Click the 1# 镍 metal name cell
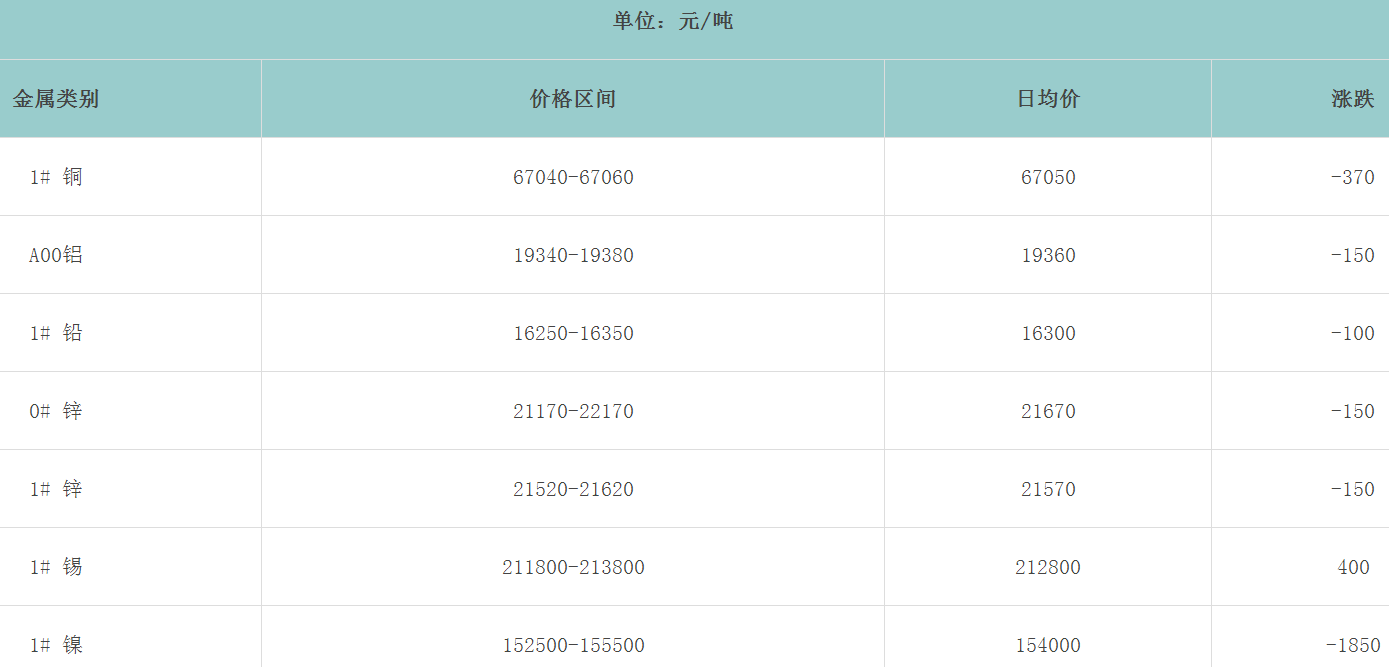Image resolution: width=1389 pixels, height=667 pixels. pos(56,645)
